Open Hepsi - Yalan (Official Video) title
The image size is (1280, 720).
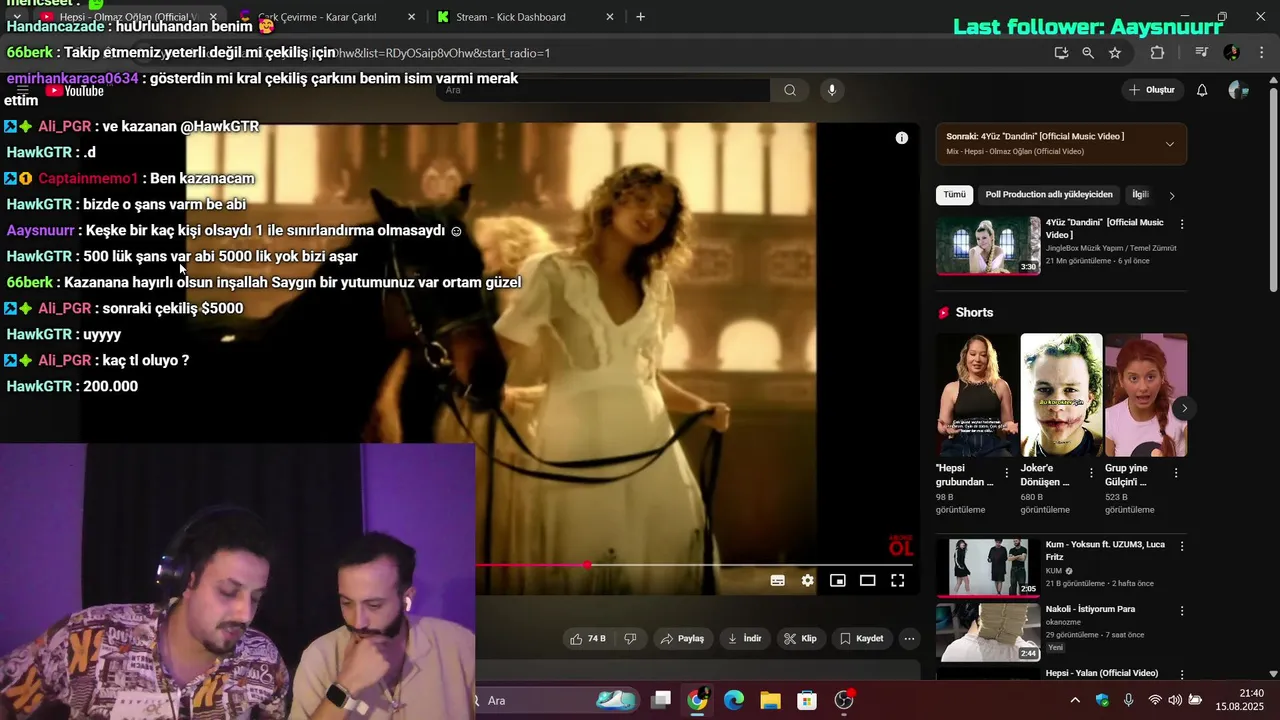[x=1102, y=673]
